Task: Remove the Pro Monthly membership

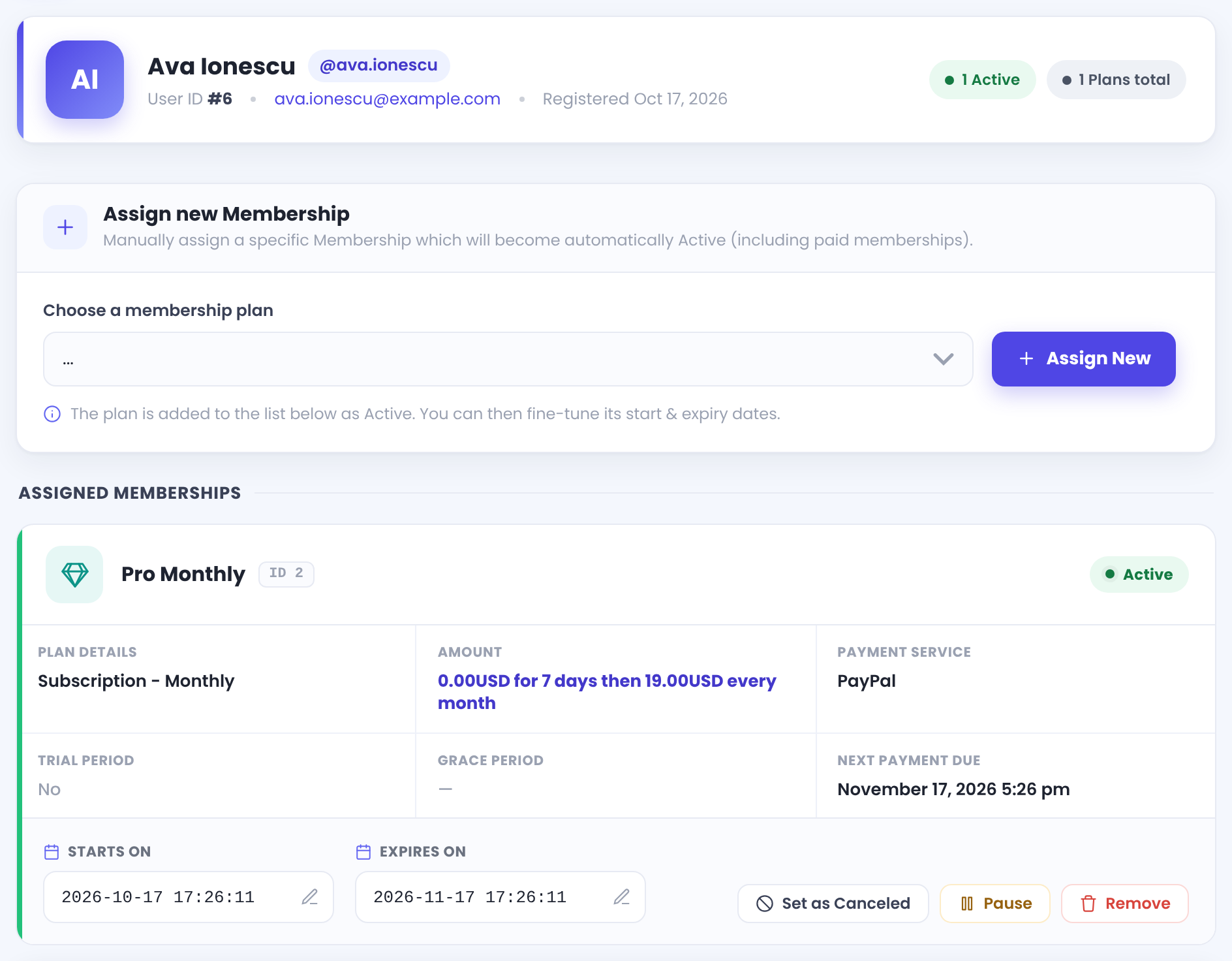Action: coord(1125,904)
